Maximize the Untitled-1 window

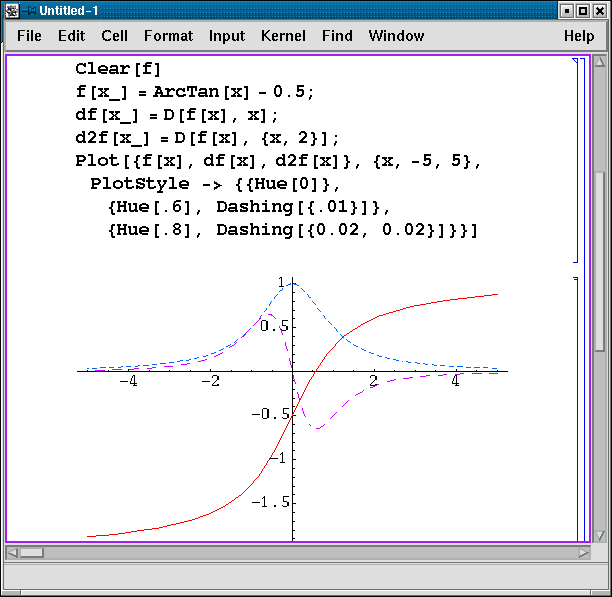(x=583, y=11)
